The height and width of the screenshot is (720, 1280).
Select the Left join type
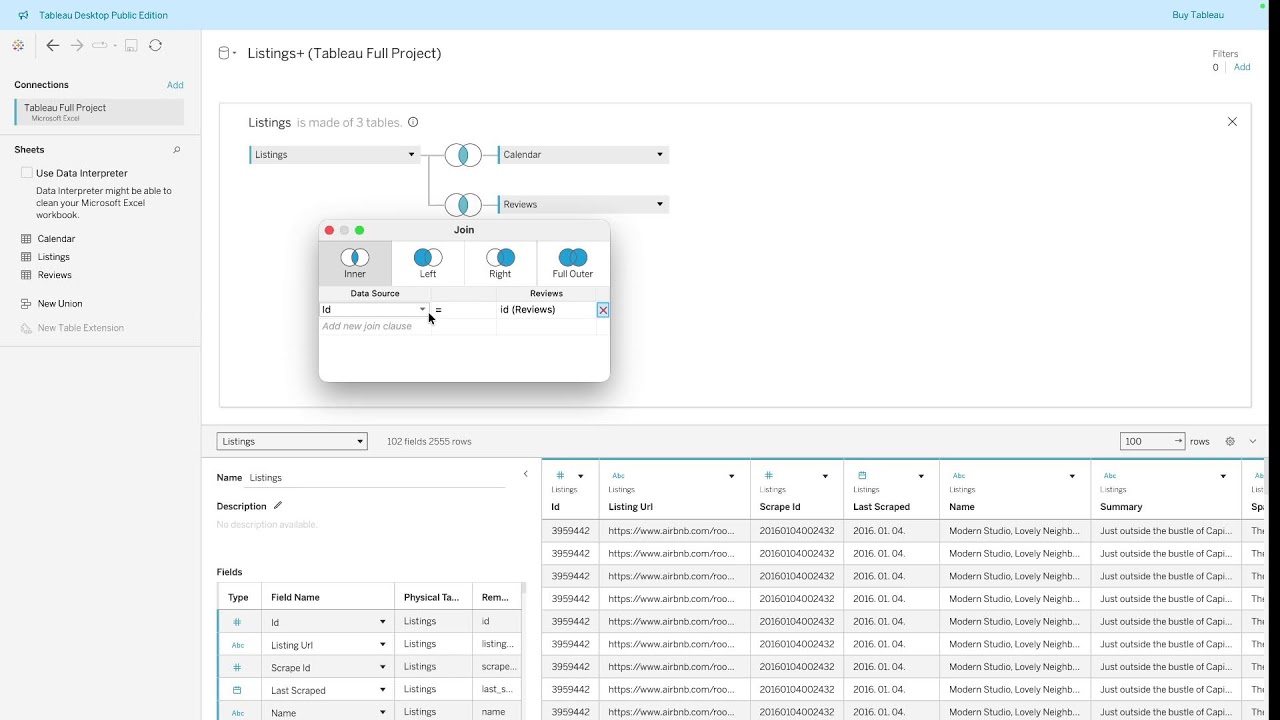coord(428,263)
